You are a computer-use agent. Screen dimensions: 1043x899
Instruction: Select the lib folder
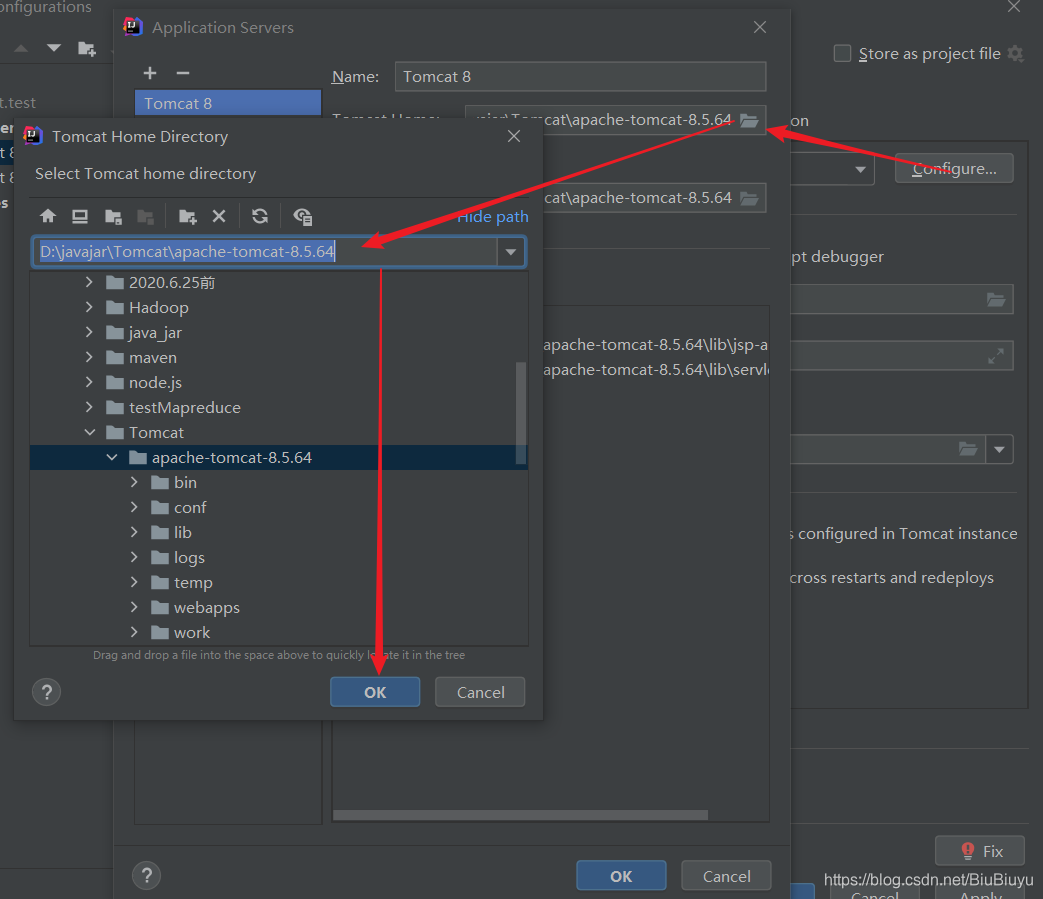coord(182,533)
